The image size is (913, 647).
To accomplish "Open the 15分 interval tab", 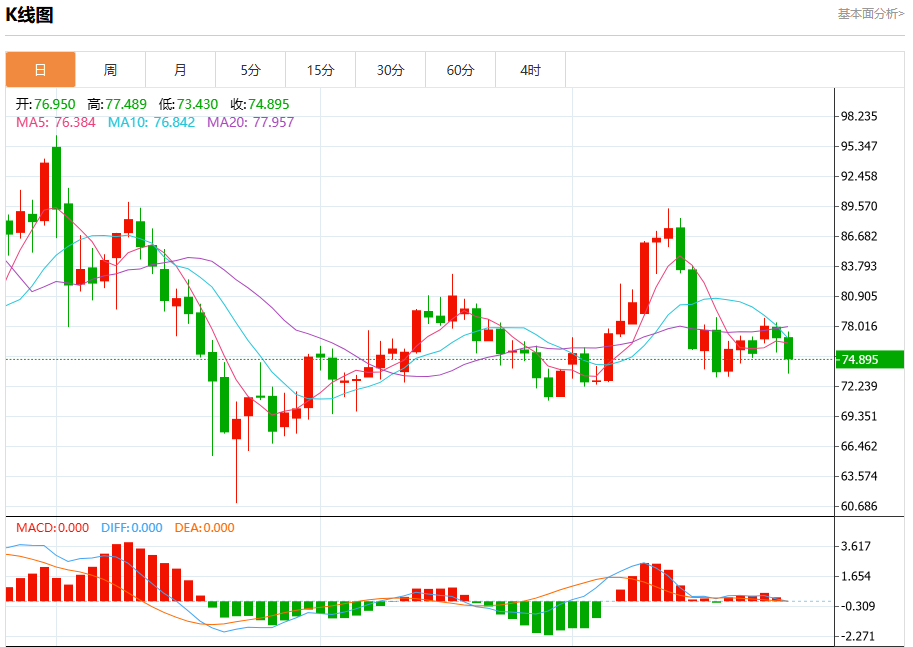I will click(320, 70).
